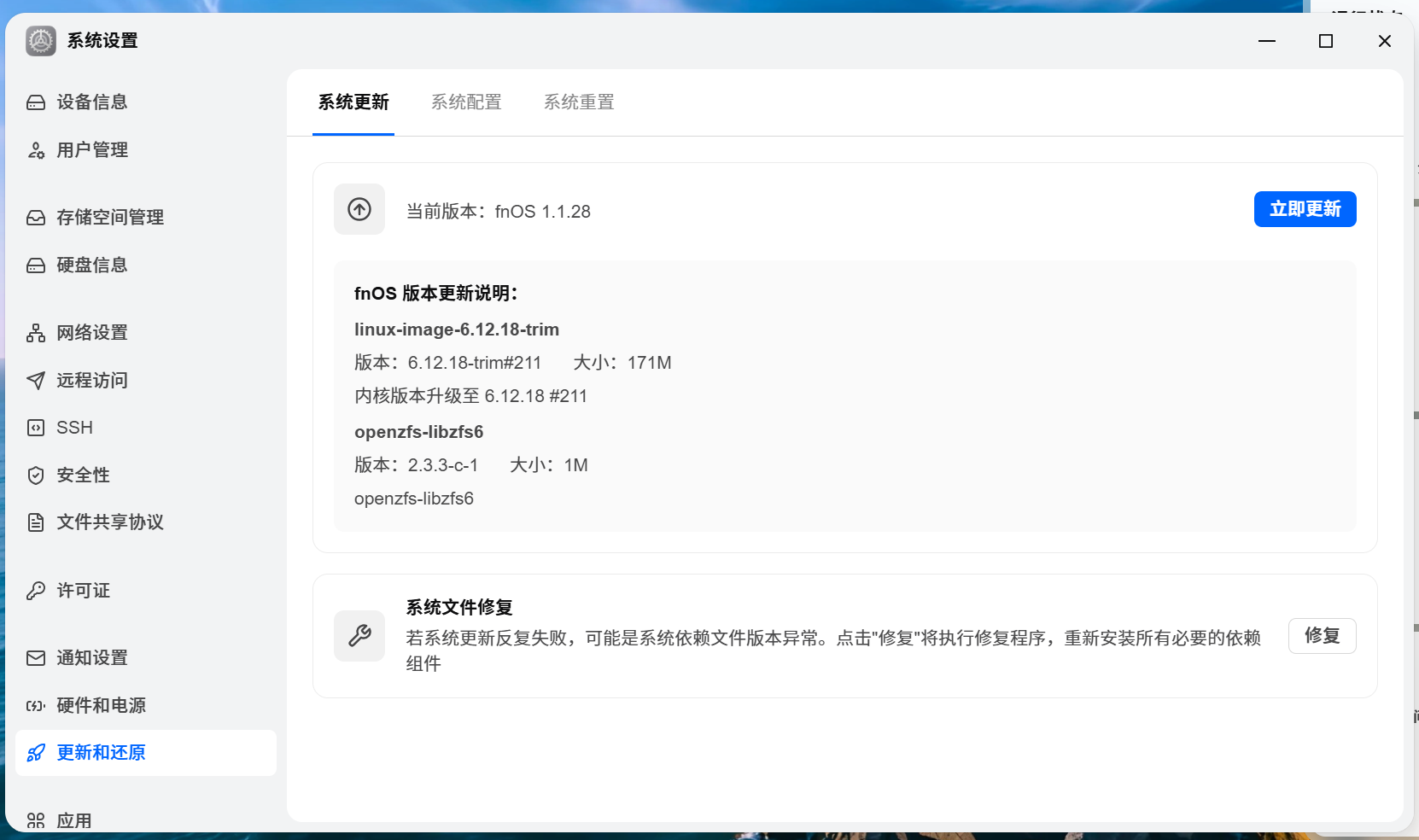The image size is (1419, 840).
Task: Maximize the 系统设置 window
Action: (1326, 41)
